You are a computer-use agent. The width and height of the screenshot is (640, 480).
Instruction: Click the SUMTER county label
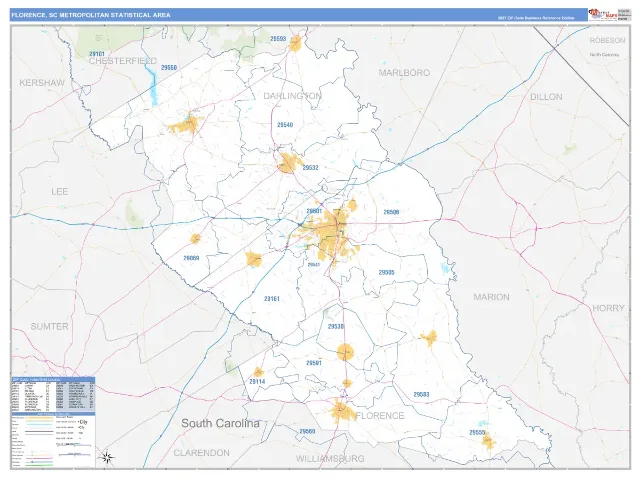49,327
